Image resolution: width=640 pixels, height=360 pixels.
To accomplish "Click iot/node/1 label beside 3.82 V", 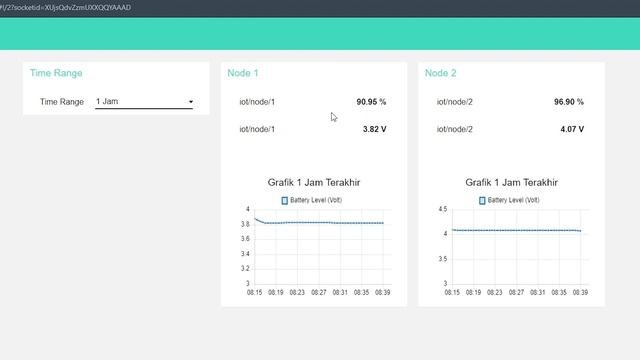I will (257, 129).
